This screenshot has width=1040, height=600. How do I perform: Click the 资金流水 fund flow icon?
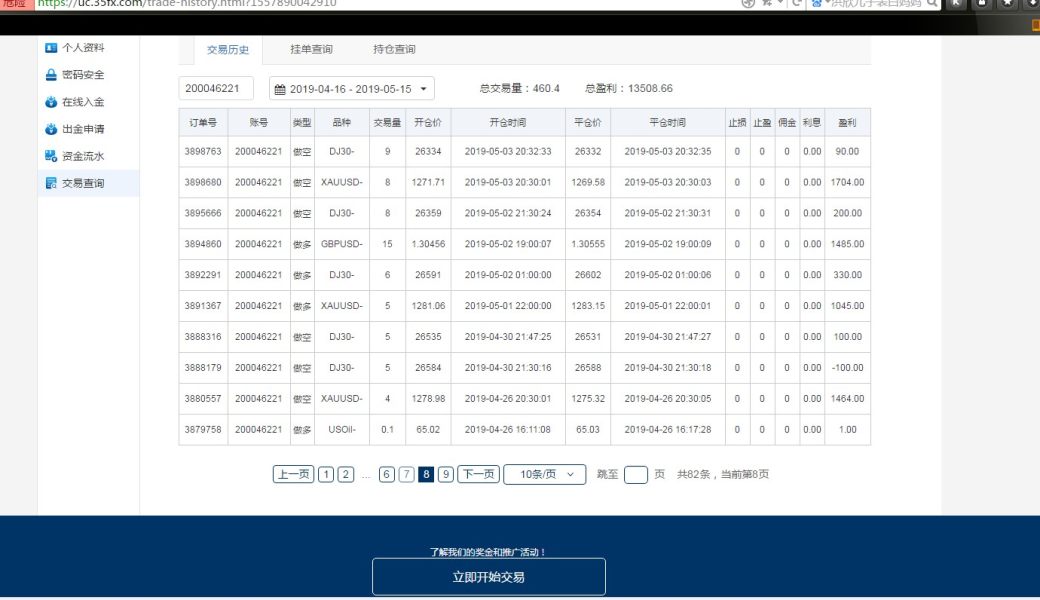[51, 156]
